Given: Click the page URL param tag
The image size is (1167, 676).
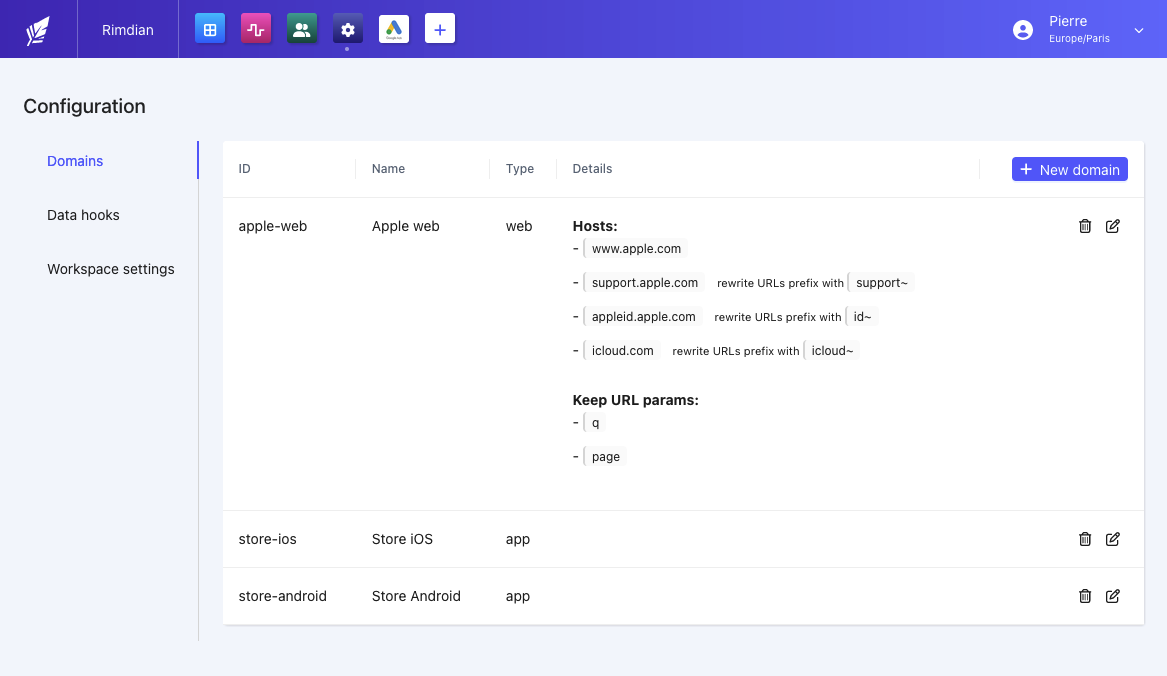Looking at the screenshot, I should pos(605,456).
